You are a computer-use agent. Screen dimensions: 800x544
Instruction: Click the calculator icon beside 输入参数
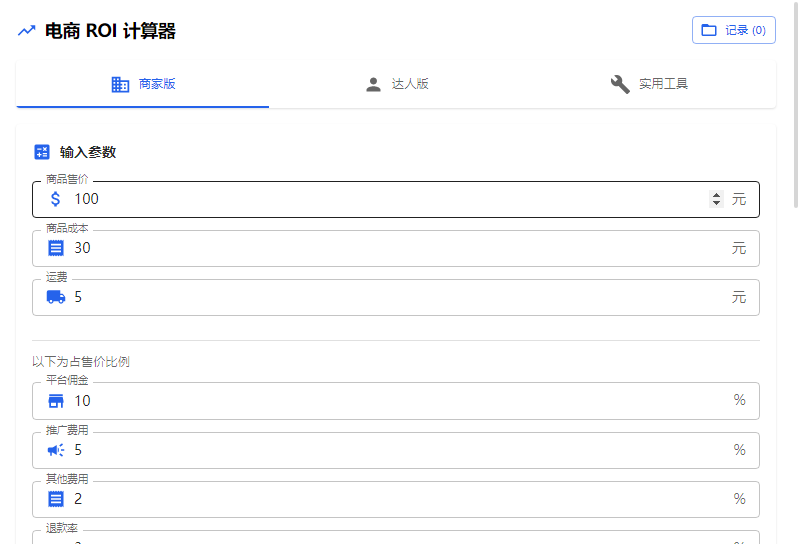pos(42,152)
